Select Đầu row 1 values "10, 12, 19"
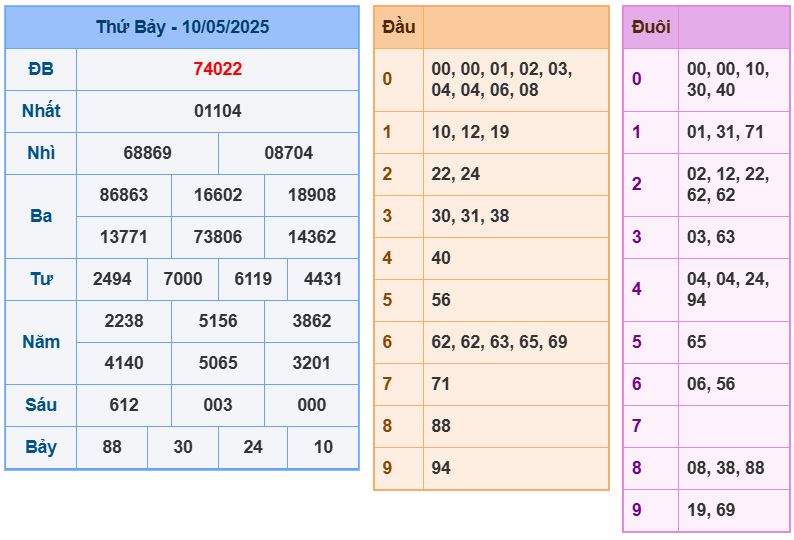794x540 pixels. point(470,132)
